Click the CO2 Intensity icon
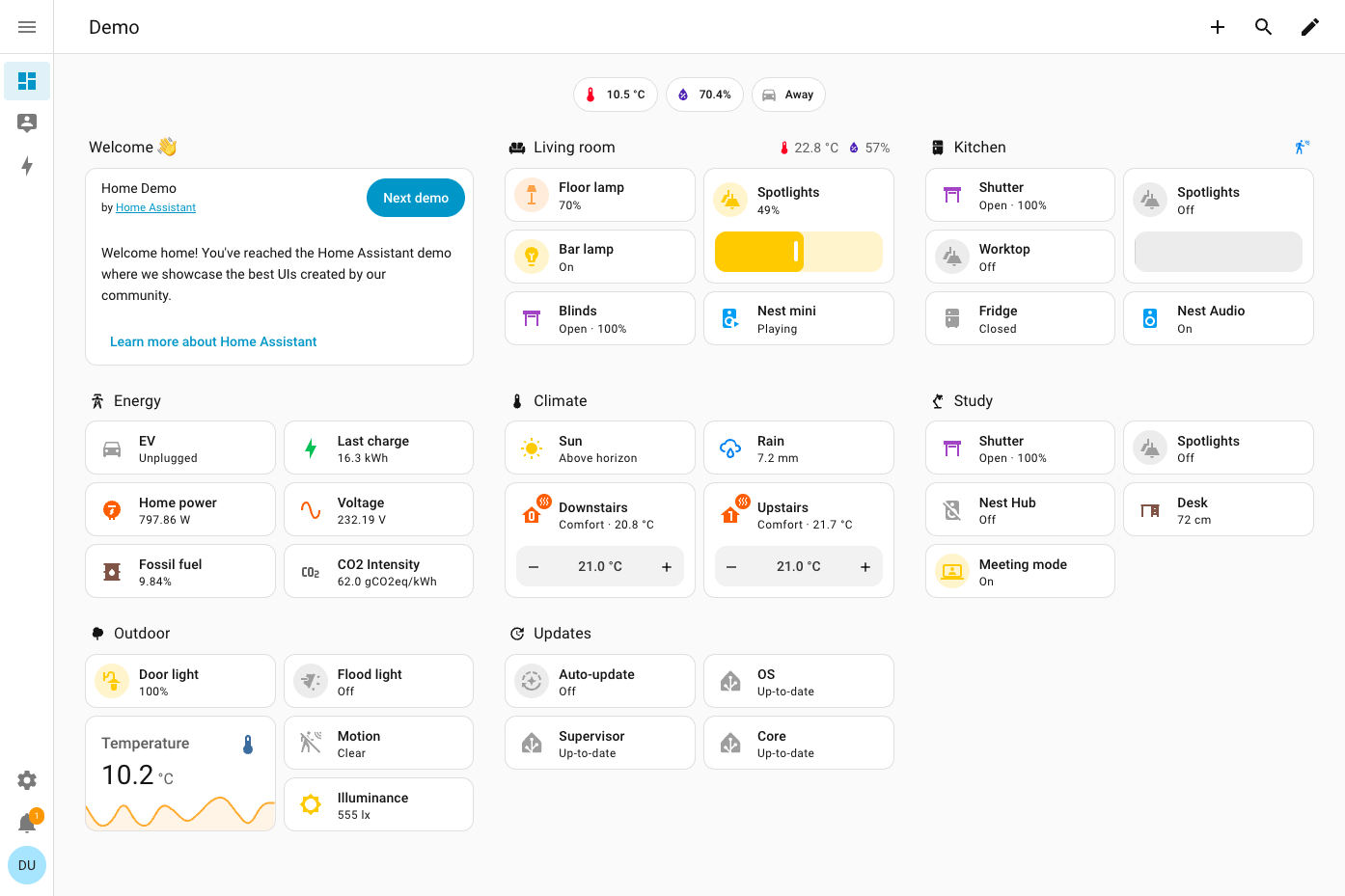Viewport: 1345px width, 896px height. click(x=311, y=572)
